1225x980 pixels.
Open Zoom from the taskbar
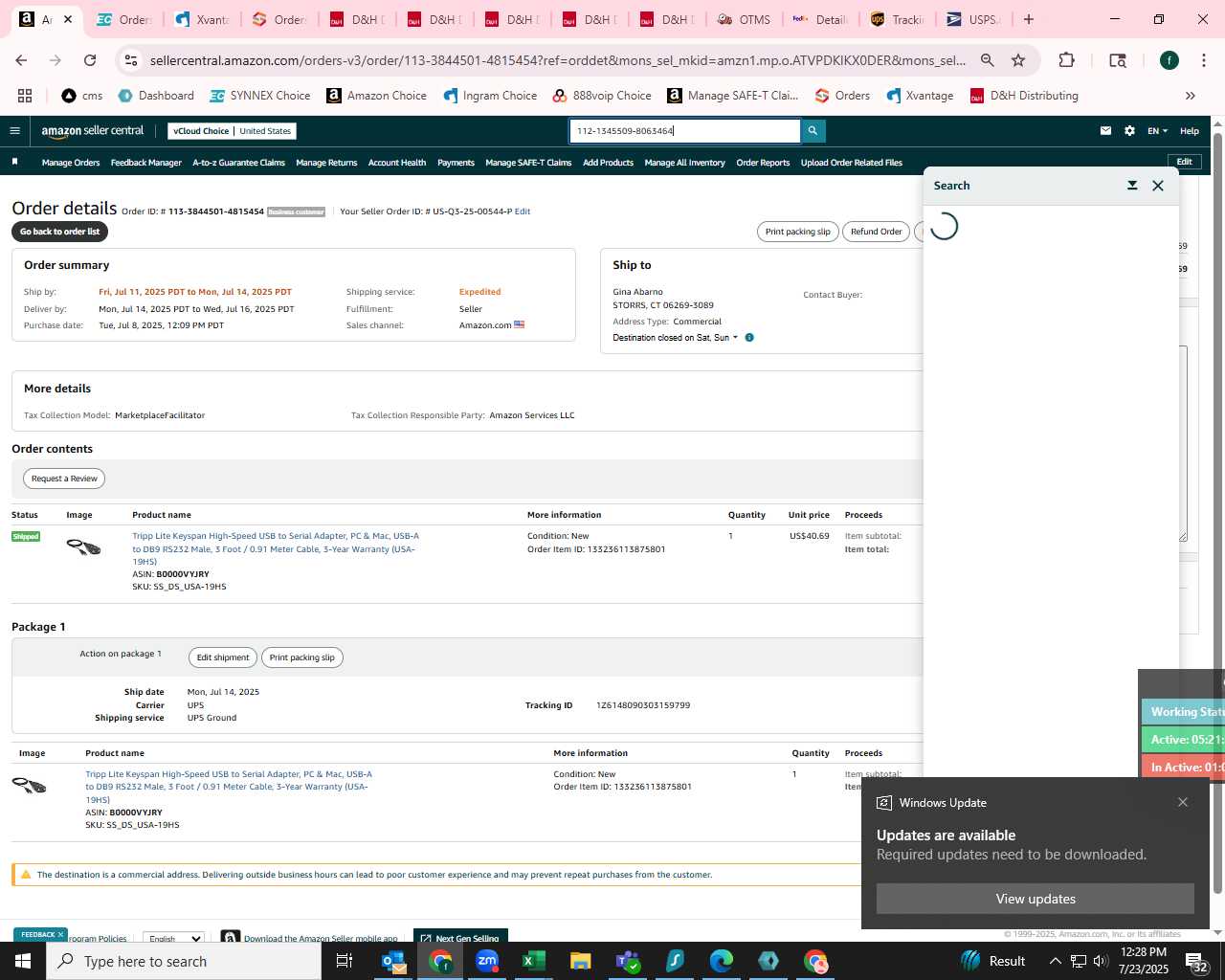tap(487, 961)
